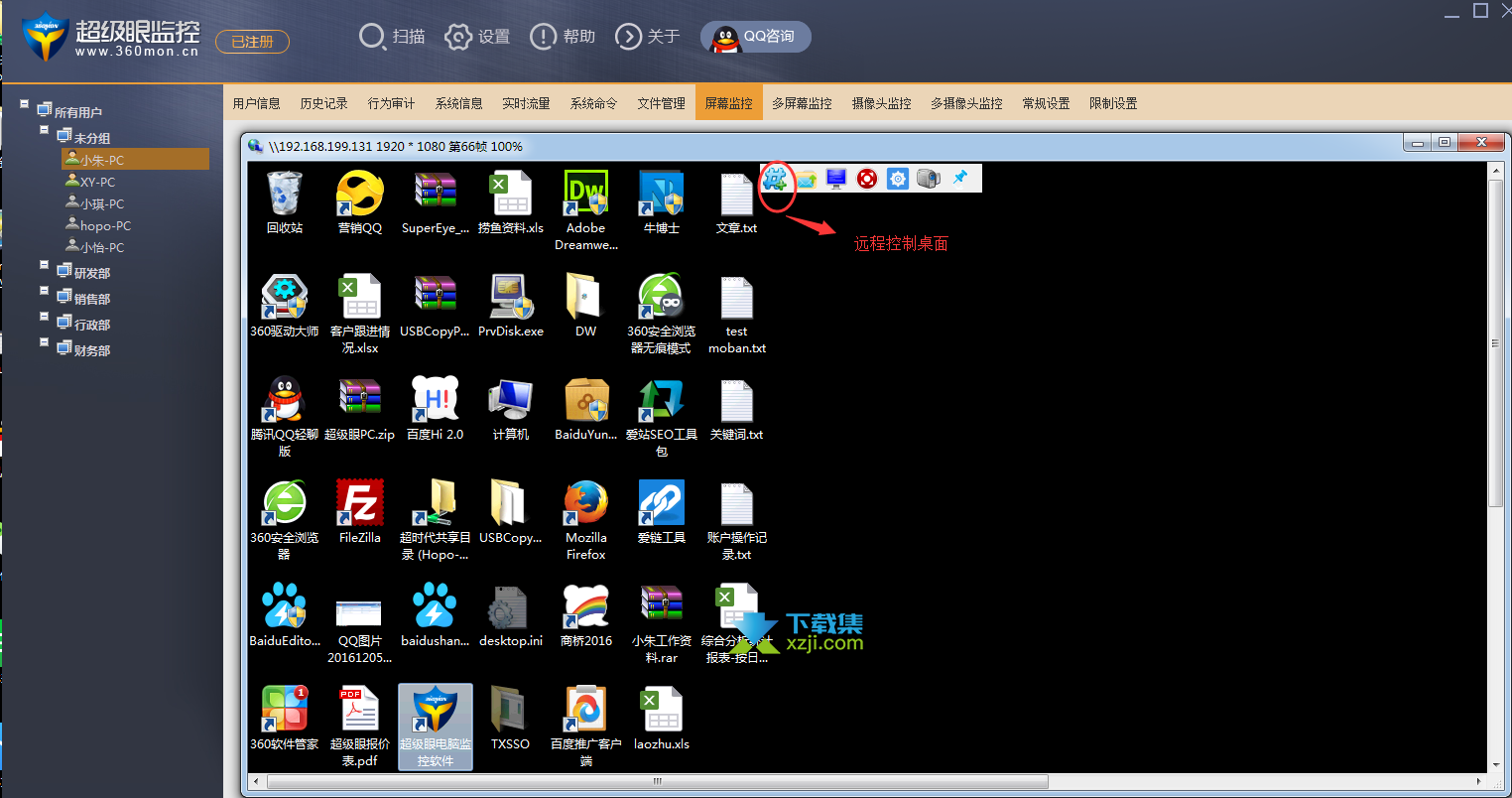
Task: Collapse the 未分组 group node
Action: [x=45, y=129]
